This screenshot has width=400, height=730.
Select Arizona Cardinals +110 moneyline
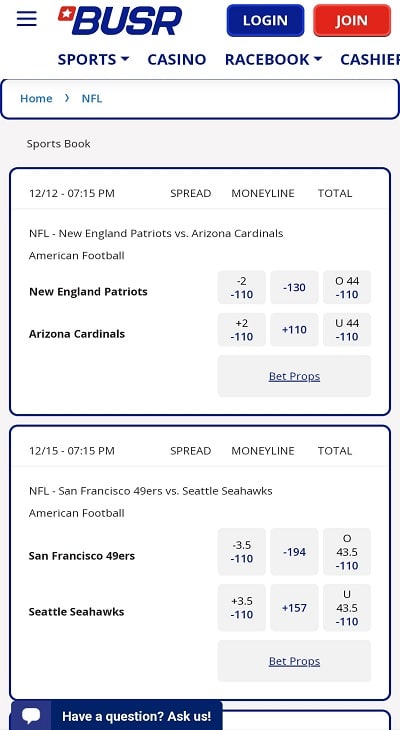(294, 330)
